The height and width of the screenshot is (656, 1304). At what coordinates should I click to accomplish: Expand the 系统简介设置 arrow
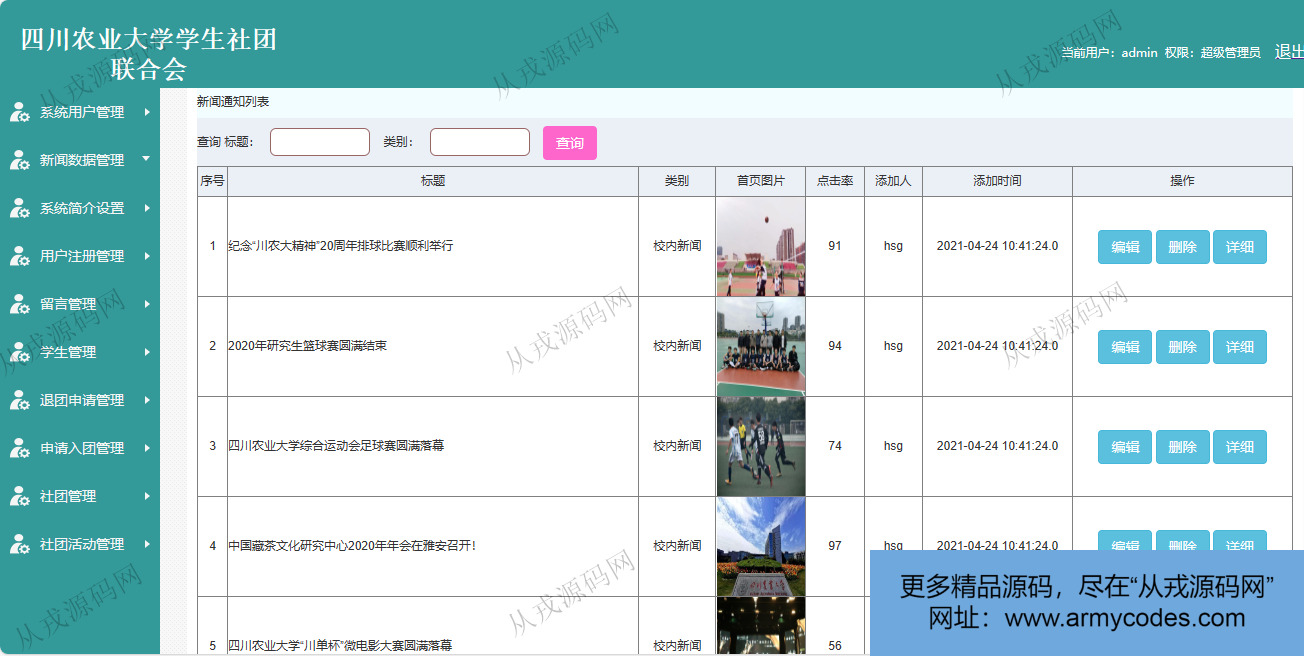coord(147,208)
